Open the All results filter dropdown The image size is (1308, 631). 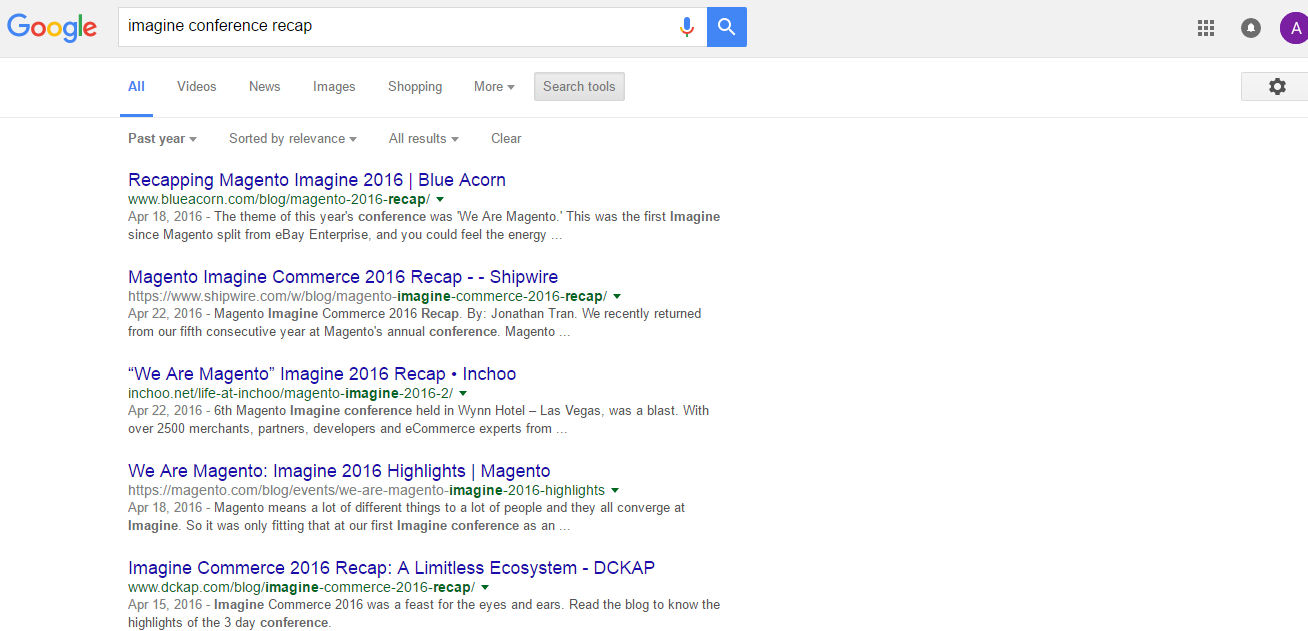[x=424, y=139]
